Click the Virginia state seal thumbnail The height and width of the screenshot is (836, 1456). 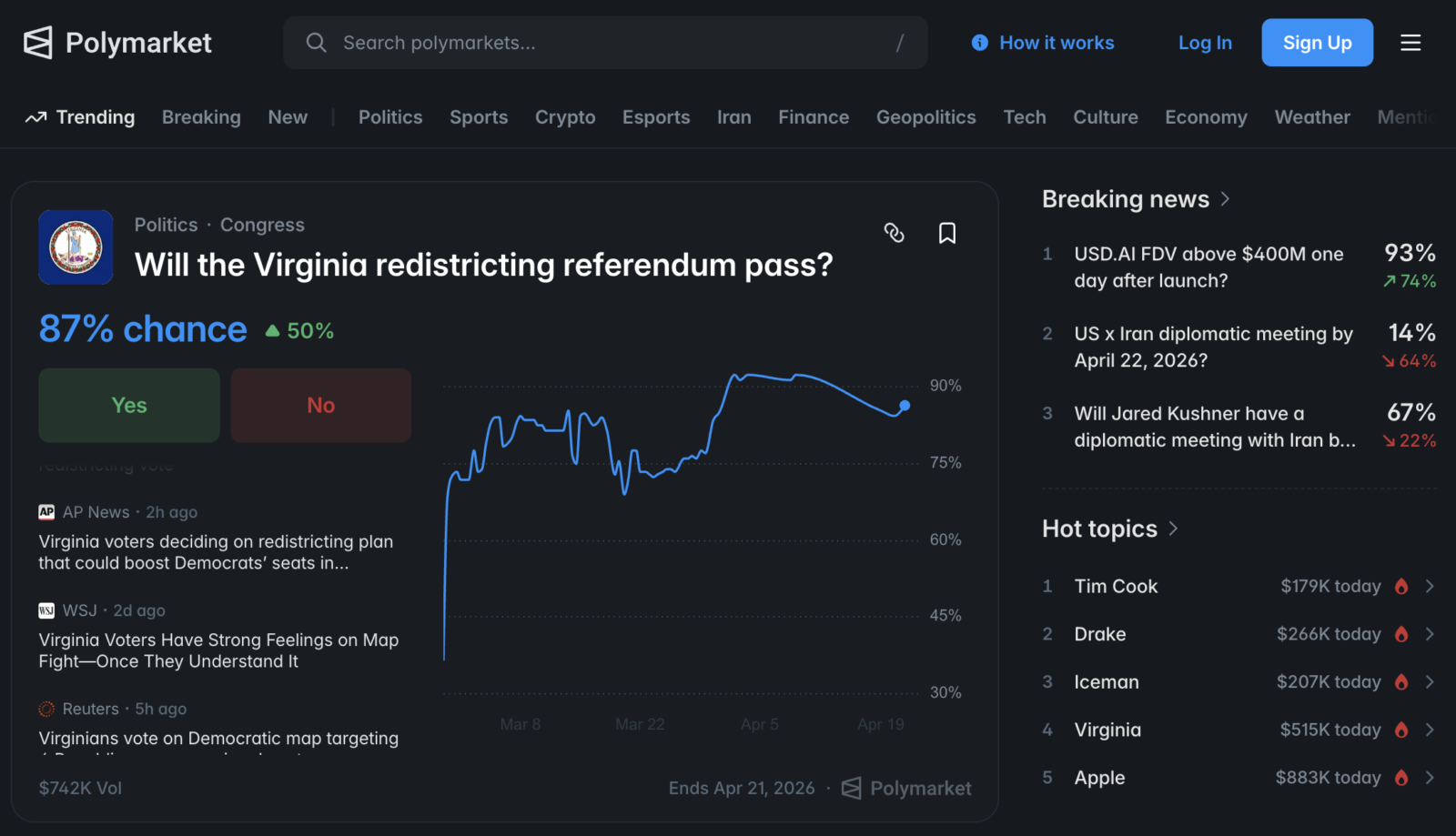pyautogui.click(x=76, y=247)
